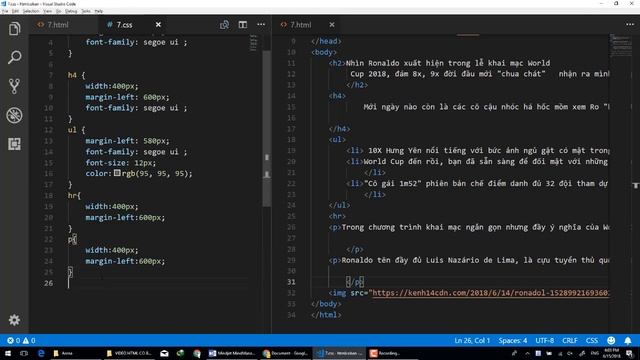
Task: Open the Chrome Document taskbar item
Action: (x=285, y=353)
